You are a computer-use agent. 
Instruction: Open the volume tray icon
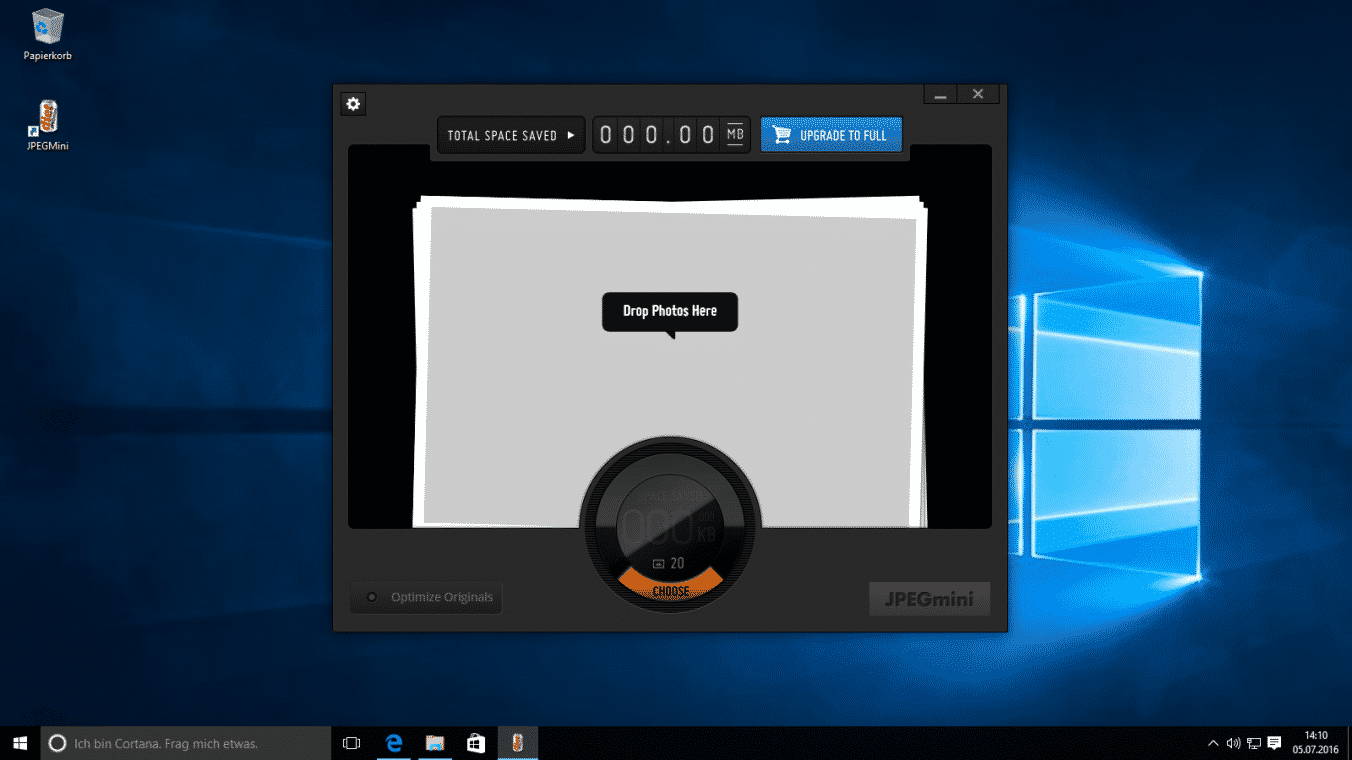(1233, 743)
